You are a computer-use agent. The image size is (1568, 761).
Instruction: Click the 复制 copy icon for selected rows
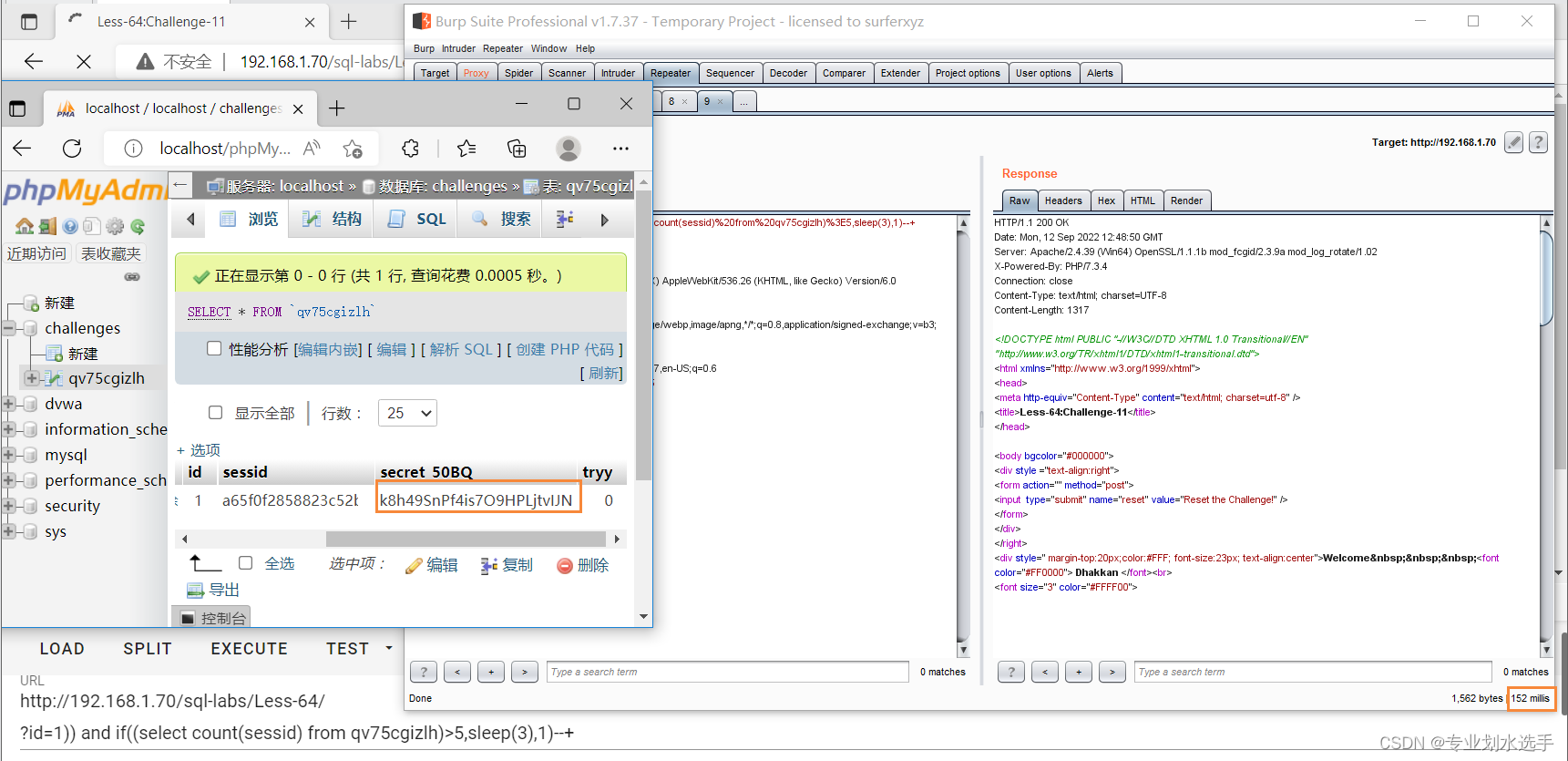(x=489, y=566)
